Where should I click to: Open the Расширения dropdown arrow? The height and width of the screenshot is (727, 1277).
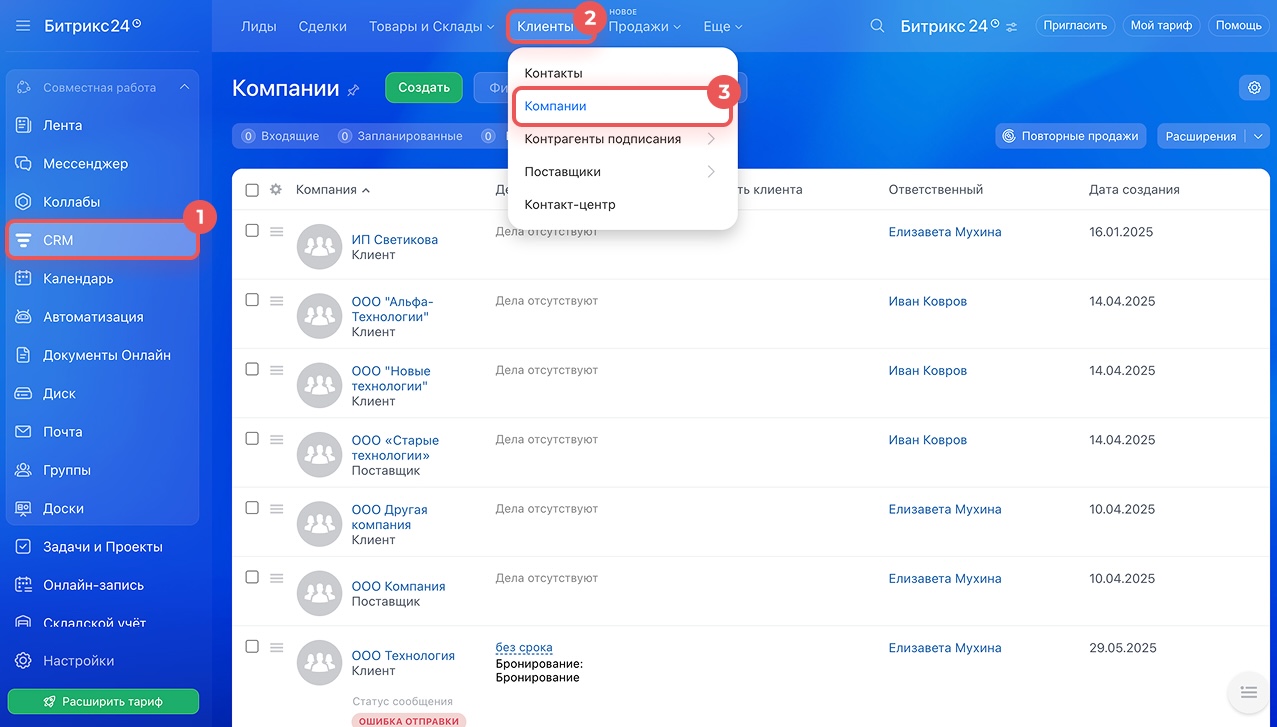point(1258,136)
